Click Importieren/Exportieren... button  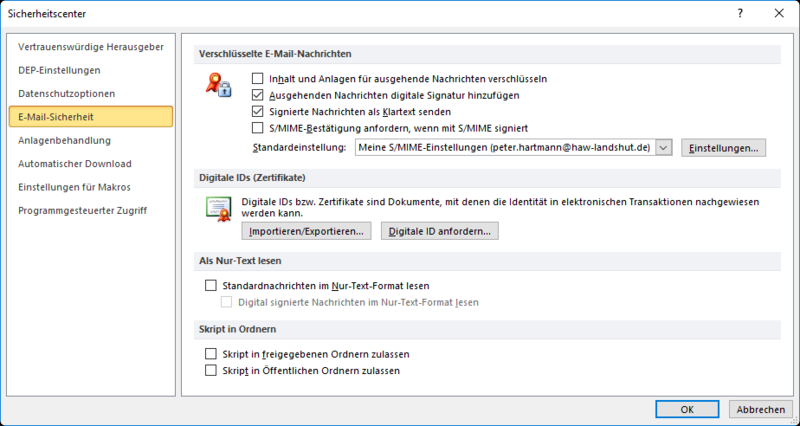click(306, 231)
